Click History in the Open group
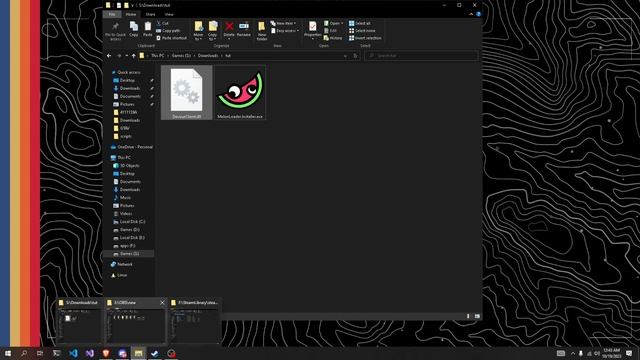 [333, 38]
